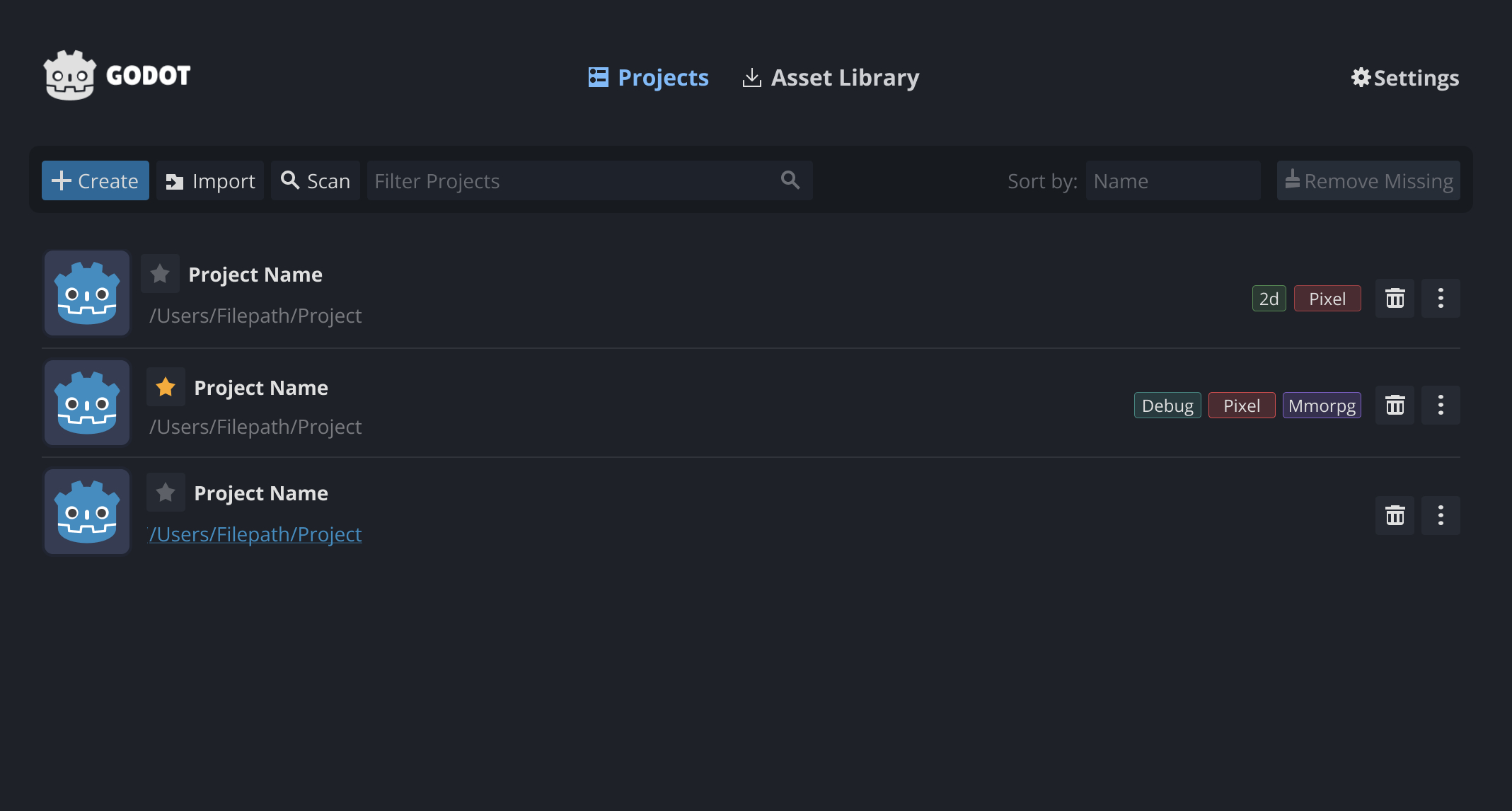Screen dimensions: 1512x811
Task: Click the magnifier icon in filter box
Action: [790, 180]
